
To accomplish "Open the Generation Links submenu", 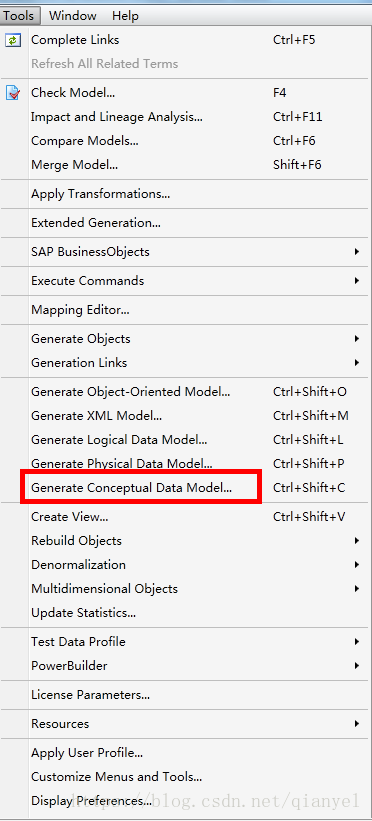I will tap(186, 363).
